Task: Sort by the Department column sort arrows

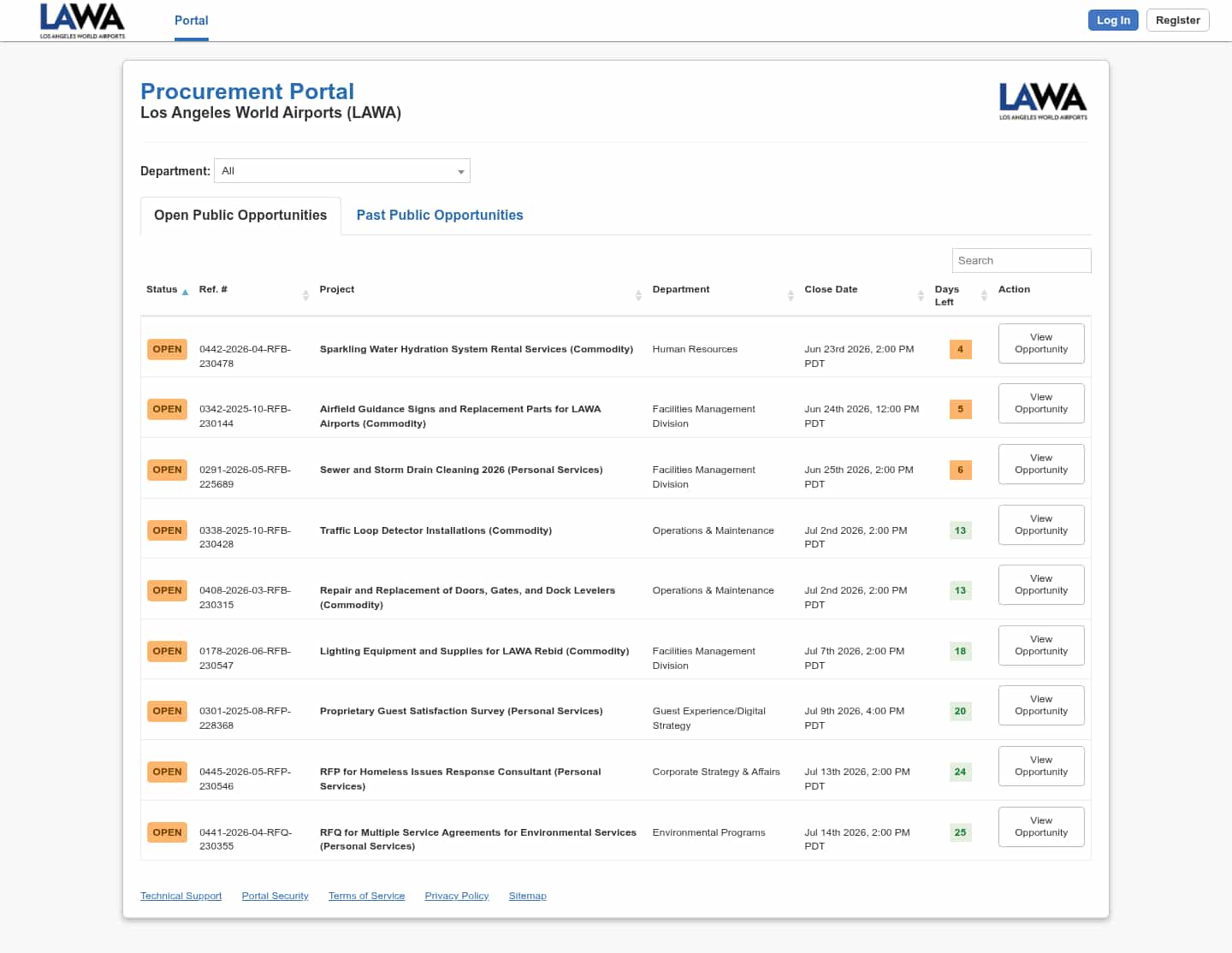Action: pyautogui.click(x=791, y=295)
